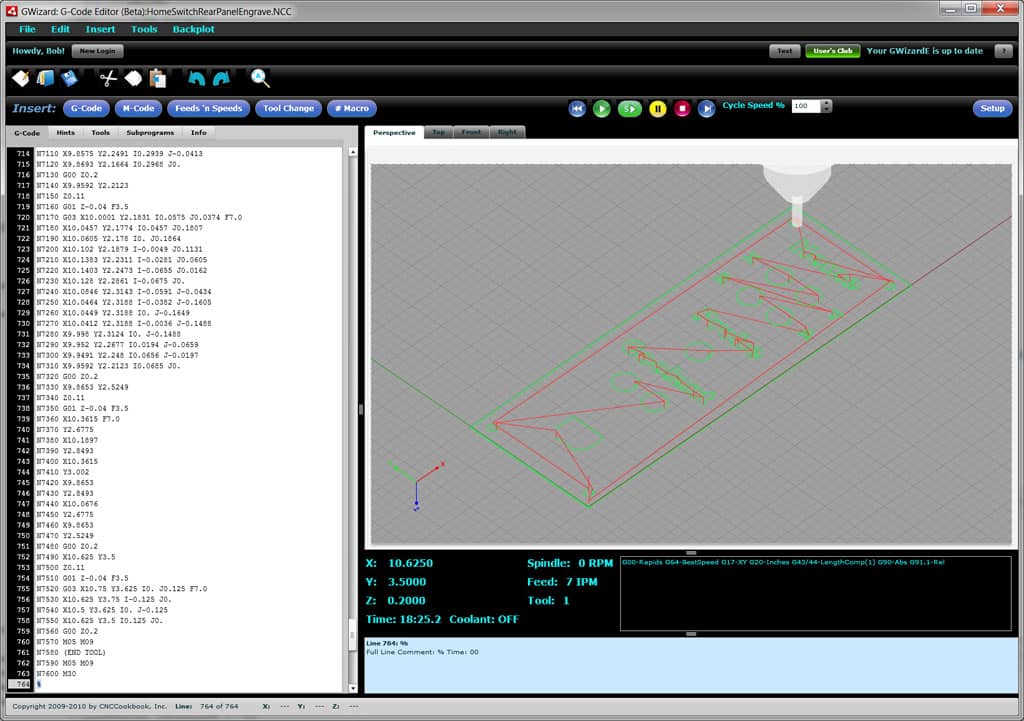Screen dimensions: 1024x721
Task: Increase Cycle Speed with the stepper arrow
Action: point(827,102)
